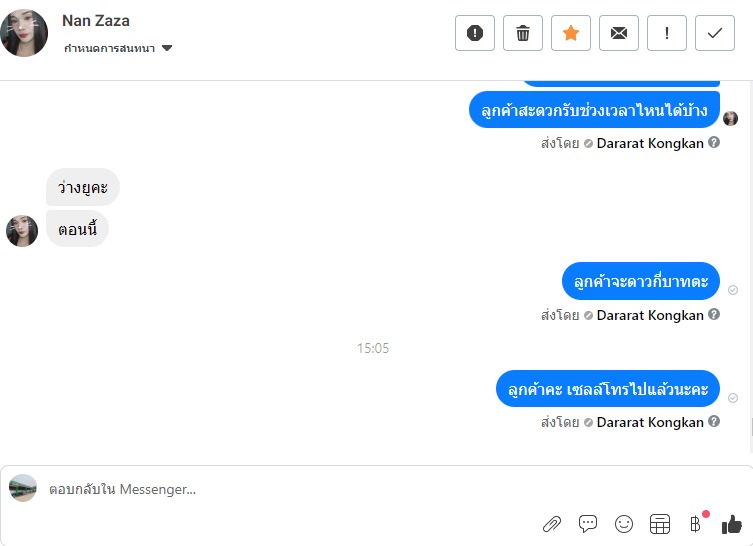
Task: Focus the Messenger reply text field
Action: tap(288, 489)
